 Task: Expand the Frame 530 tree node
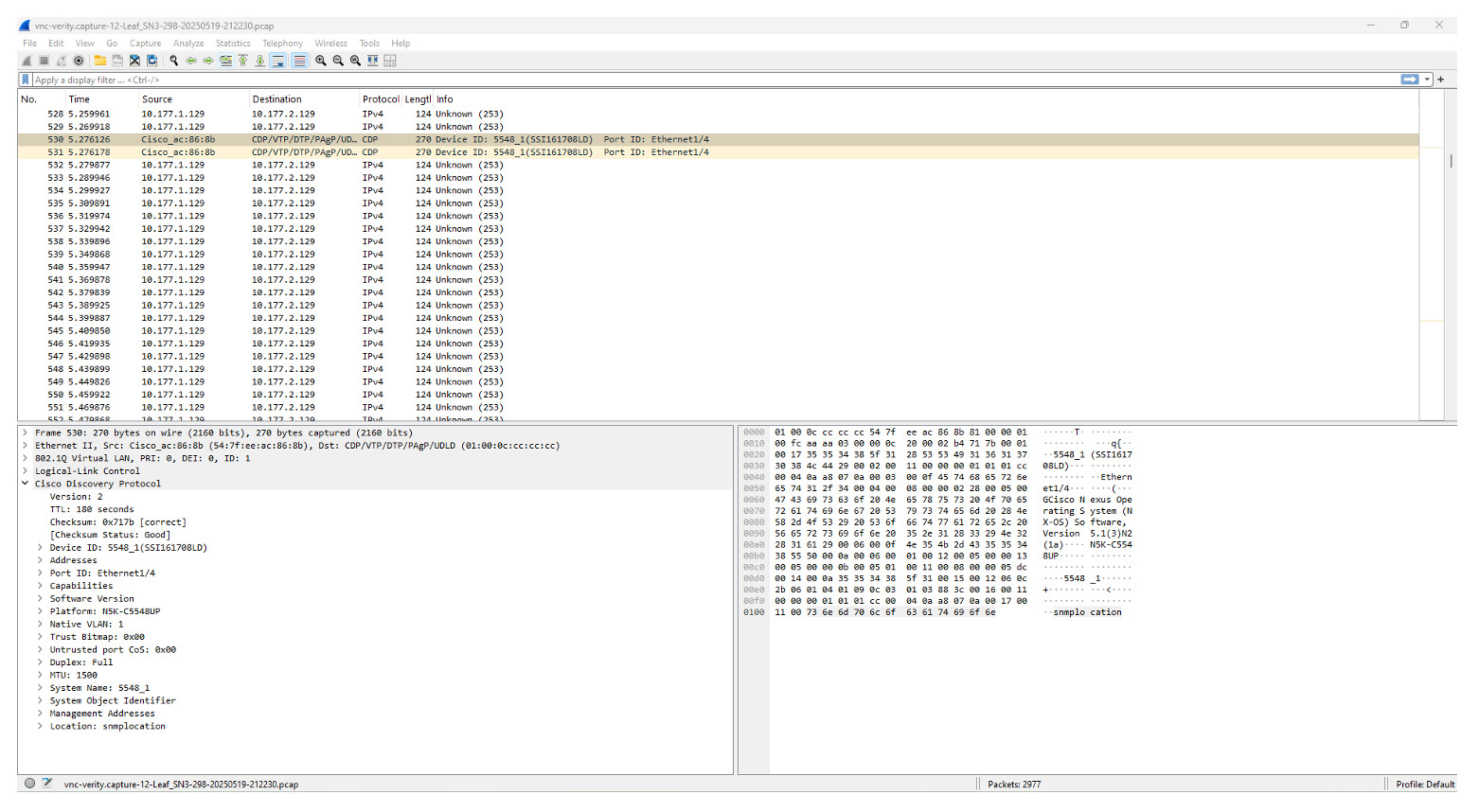26,432
